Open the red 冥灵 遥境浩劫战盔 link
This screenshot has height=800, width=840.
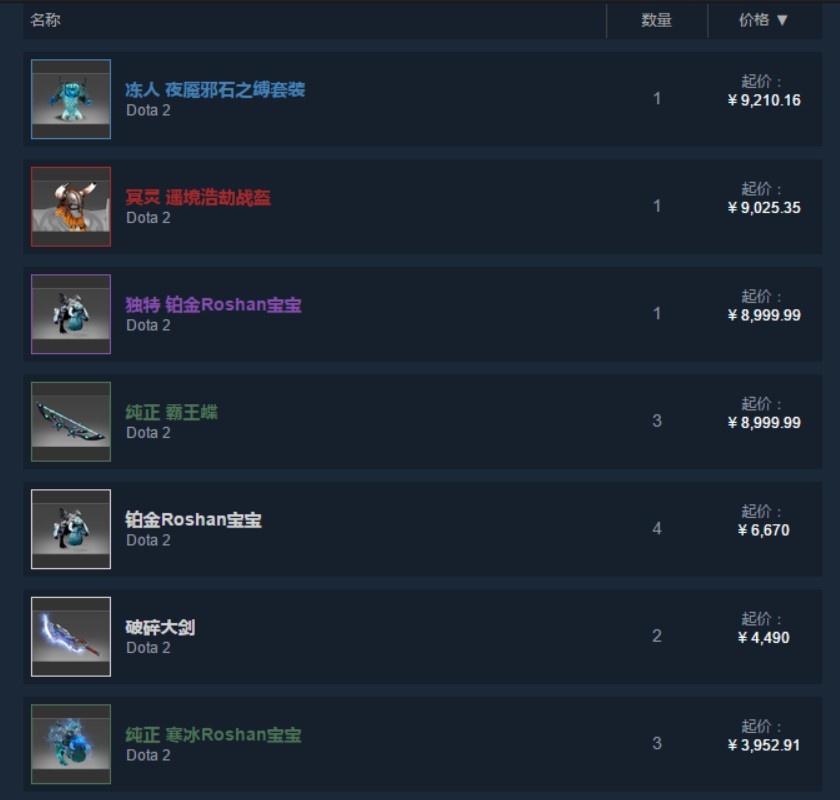pos(198,197)
